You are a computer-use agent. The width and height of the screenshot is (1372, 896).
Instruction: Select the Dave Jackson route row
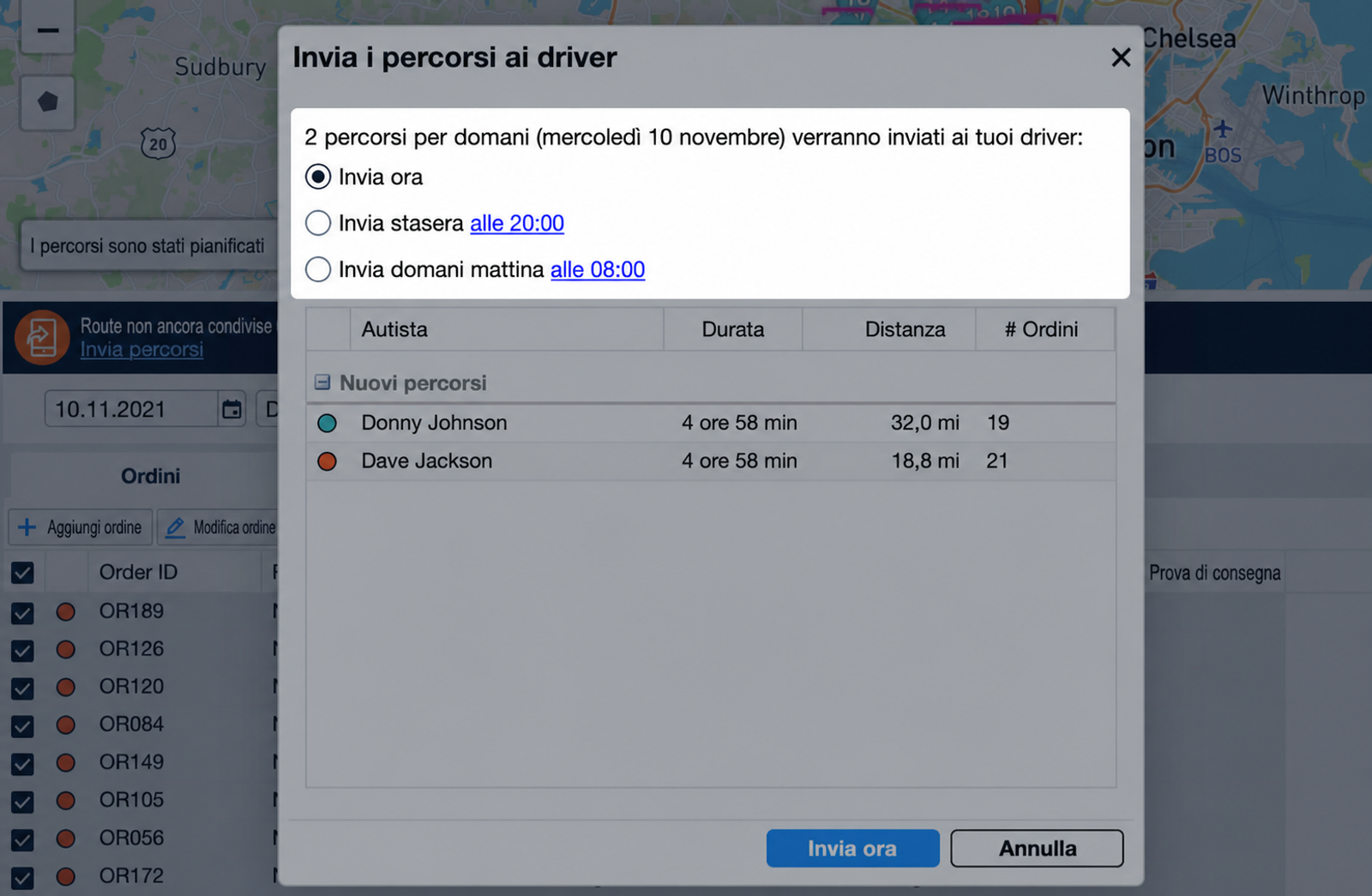(711, 461)
